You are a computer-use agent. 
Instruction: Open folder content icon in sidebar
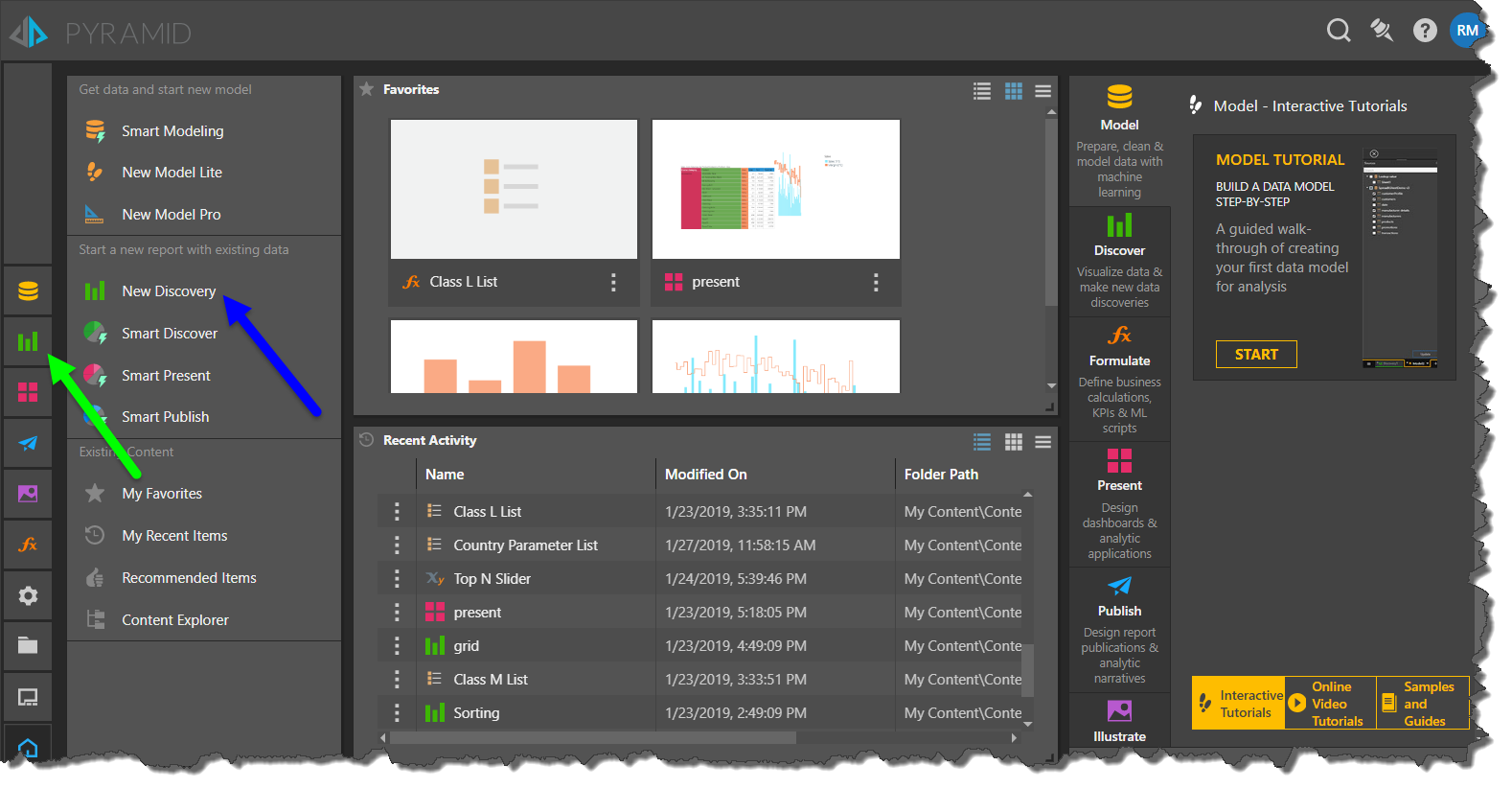(x=28, y=646)
